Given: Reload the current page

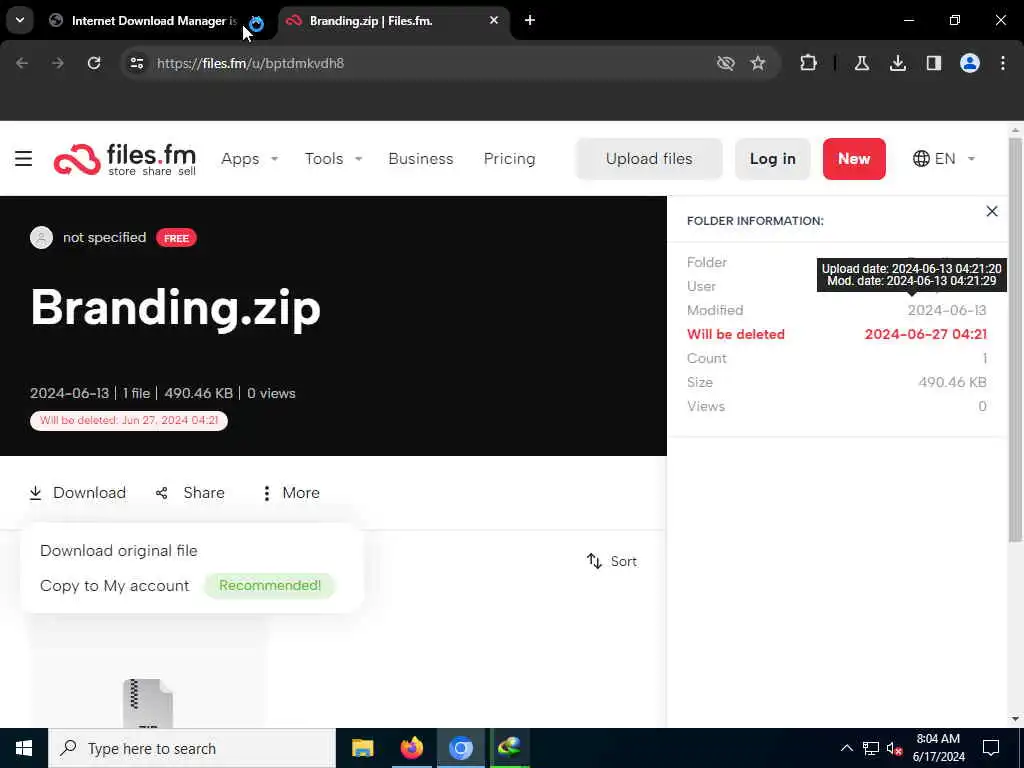Looking at the screenshot, I should tap(94, 63).
